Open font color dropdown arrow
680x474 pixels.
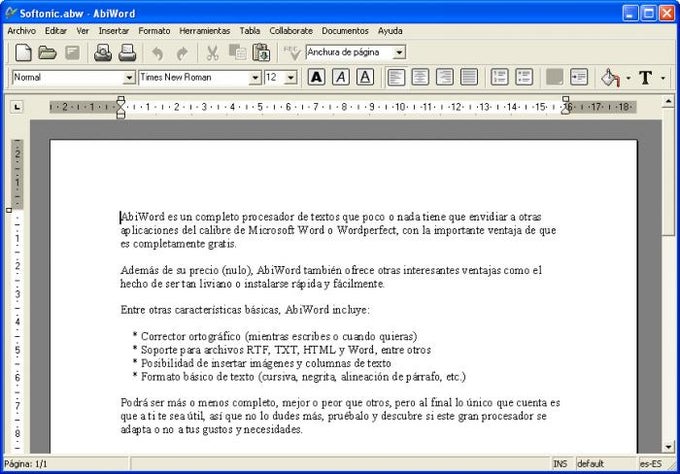coord(663,78)
